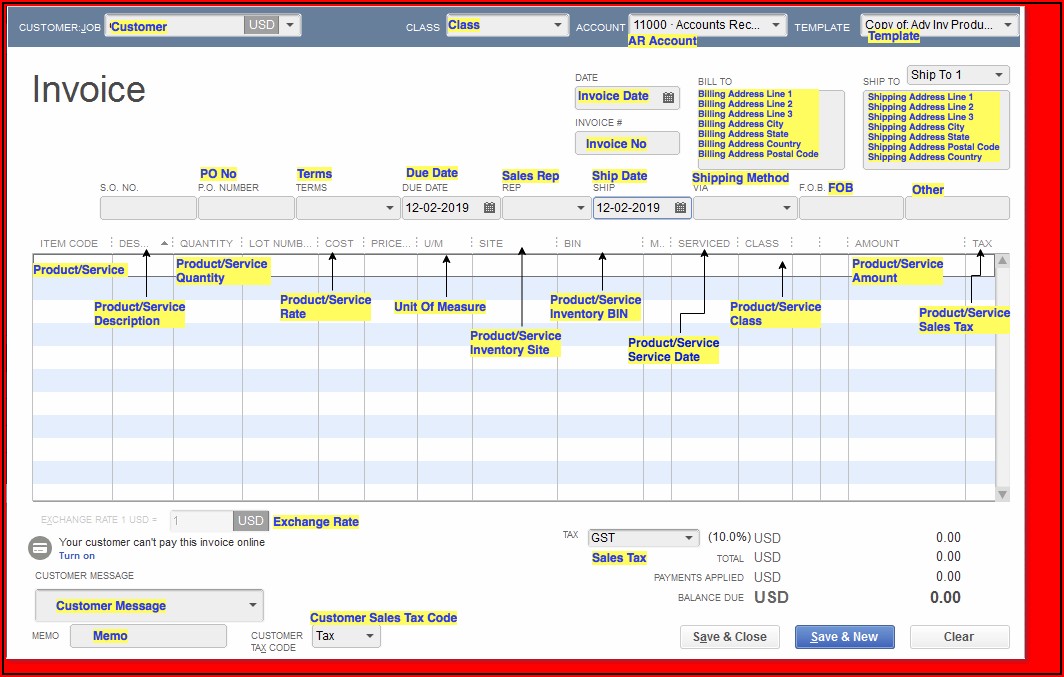Open the Invoice Date calendar picker
The width and height of the screenshot is (1064, 677).
tap(668, 97)
